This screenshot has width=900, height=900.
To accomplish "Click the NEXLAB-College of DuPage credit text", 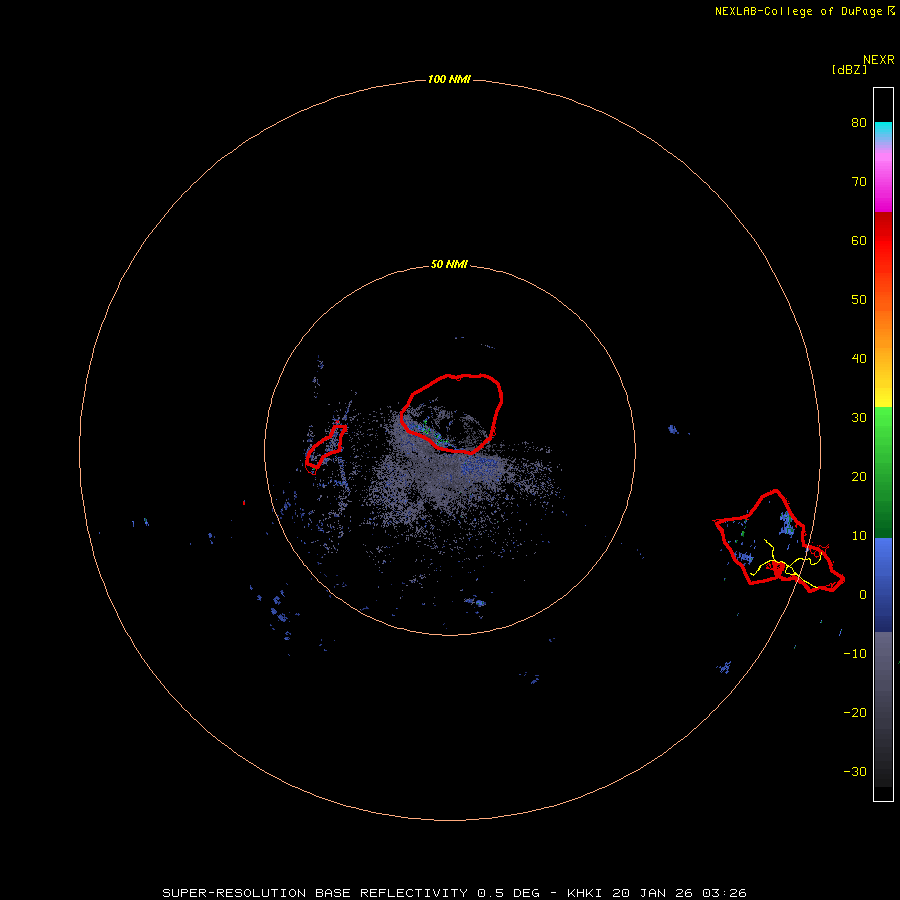I will click(x=798, y=11).
